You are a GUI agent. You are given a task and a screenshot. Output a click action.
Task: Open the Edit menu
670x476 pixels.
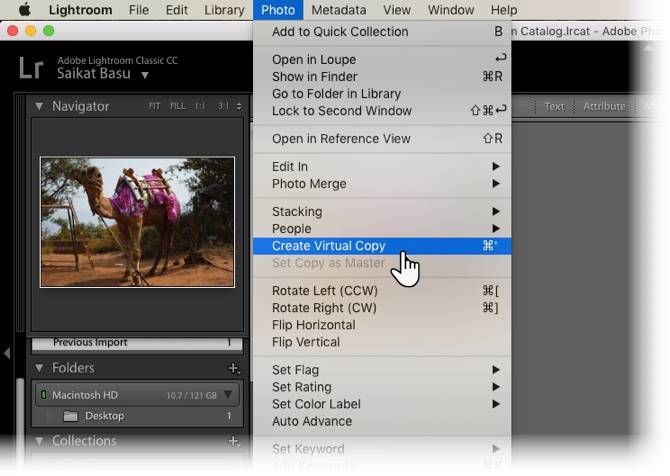[x=176, y=10]
